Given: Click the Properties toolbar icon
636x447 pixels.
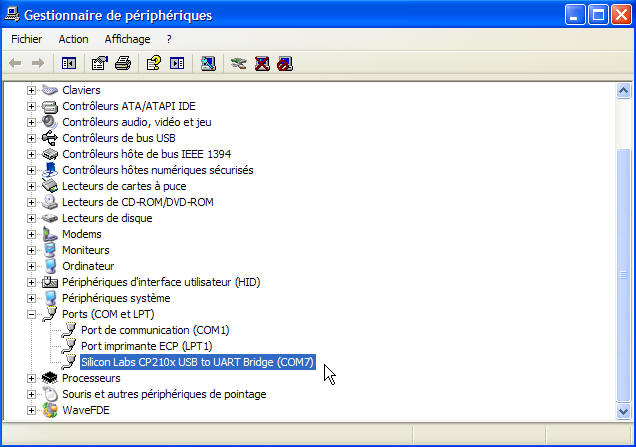Looking at the screenshot, I should click(x=99, y=63).
